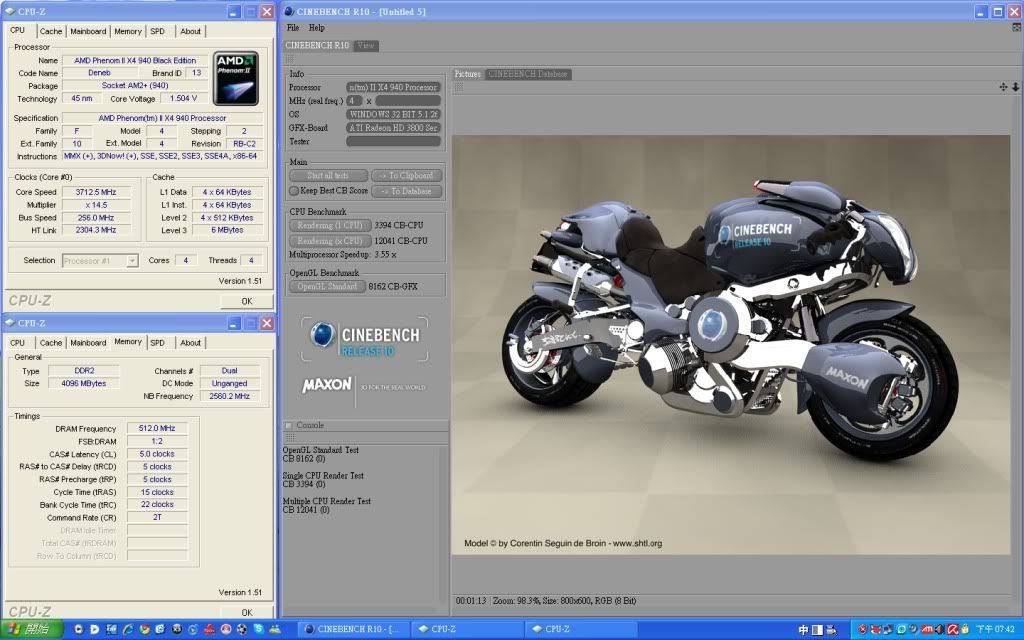Select the CAS# Latency value 5.0 clocks
This screenshot has width=1024, height=640.
tap(157, 454)
